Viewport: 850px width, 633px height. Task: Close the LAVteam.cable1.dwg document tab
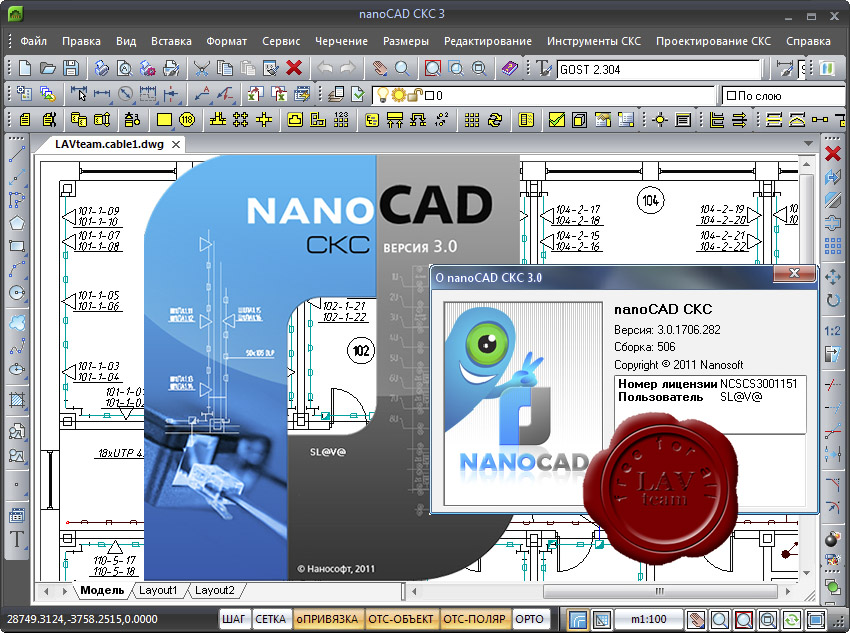point(176,145)
